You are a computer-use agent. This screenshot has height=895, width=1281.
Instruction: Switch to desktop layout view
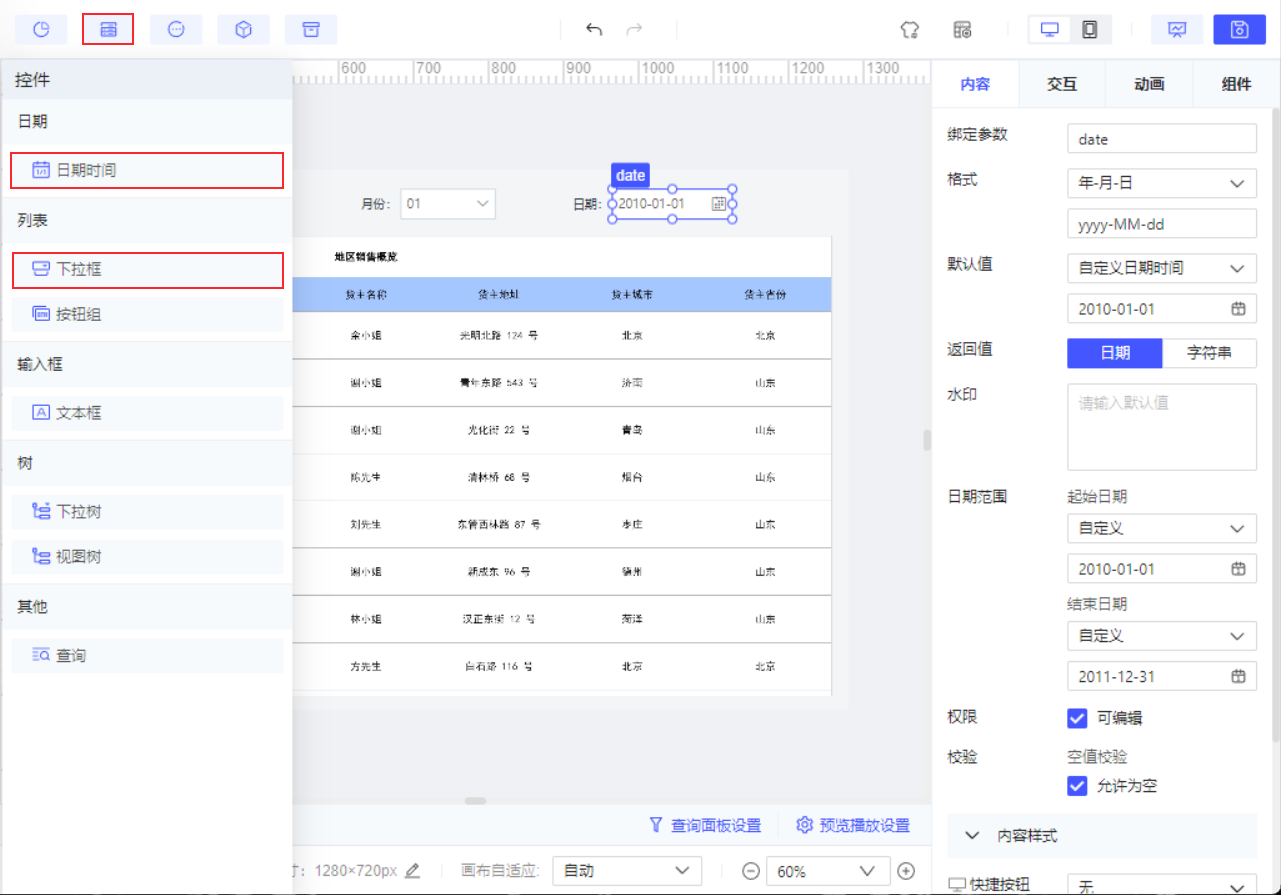click(x=1050, y=29)
